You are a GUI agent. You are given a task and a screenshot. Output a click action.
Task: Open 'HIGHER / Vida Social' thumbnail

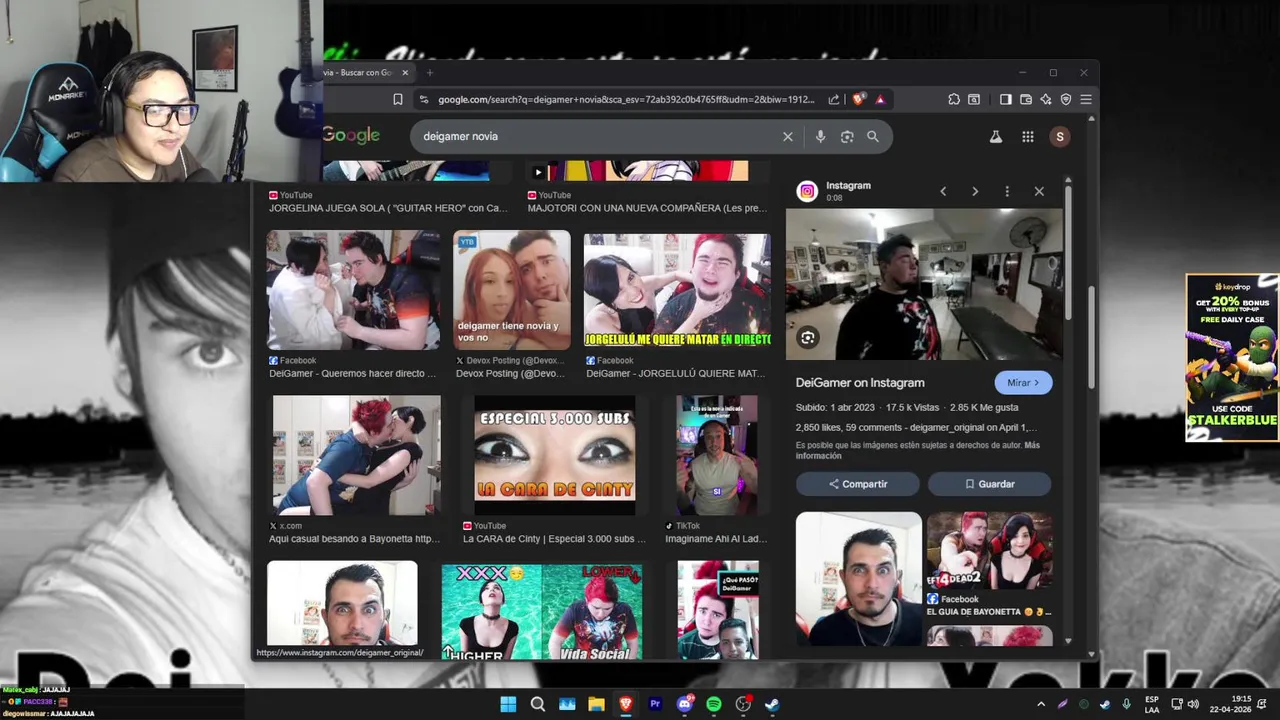click(542, 611)
